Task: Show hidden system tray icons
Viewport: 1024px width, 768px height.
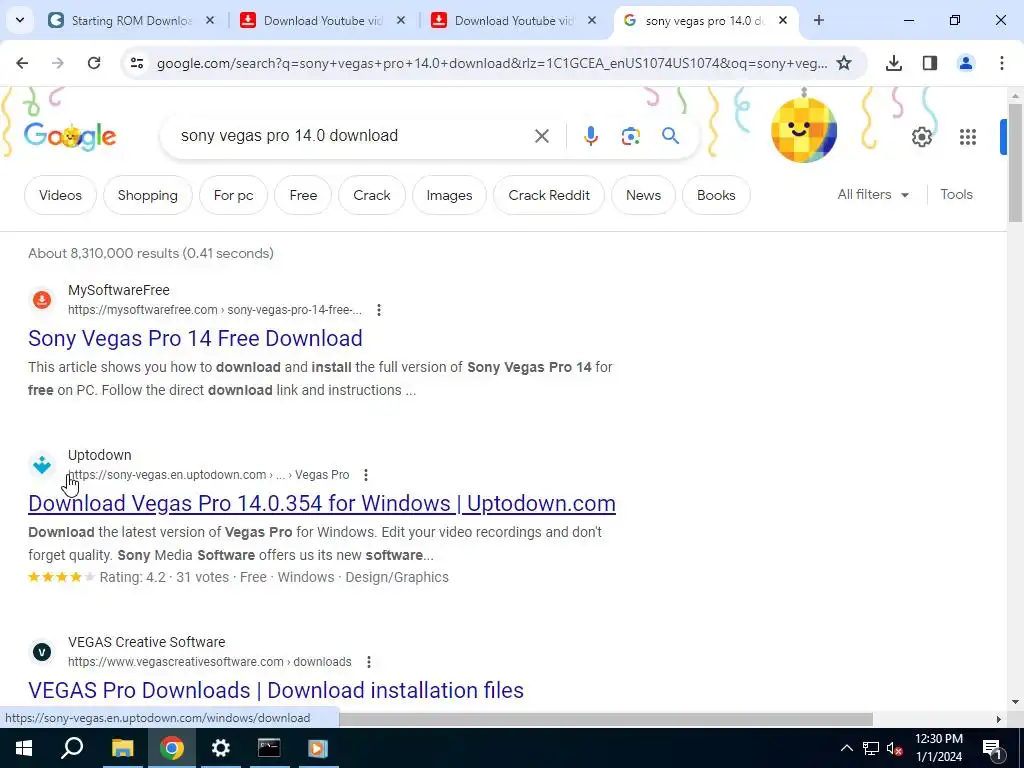Action: 846,748
